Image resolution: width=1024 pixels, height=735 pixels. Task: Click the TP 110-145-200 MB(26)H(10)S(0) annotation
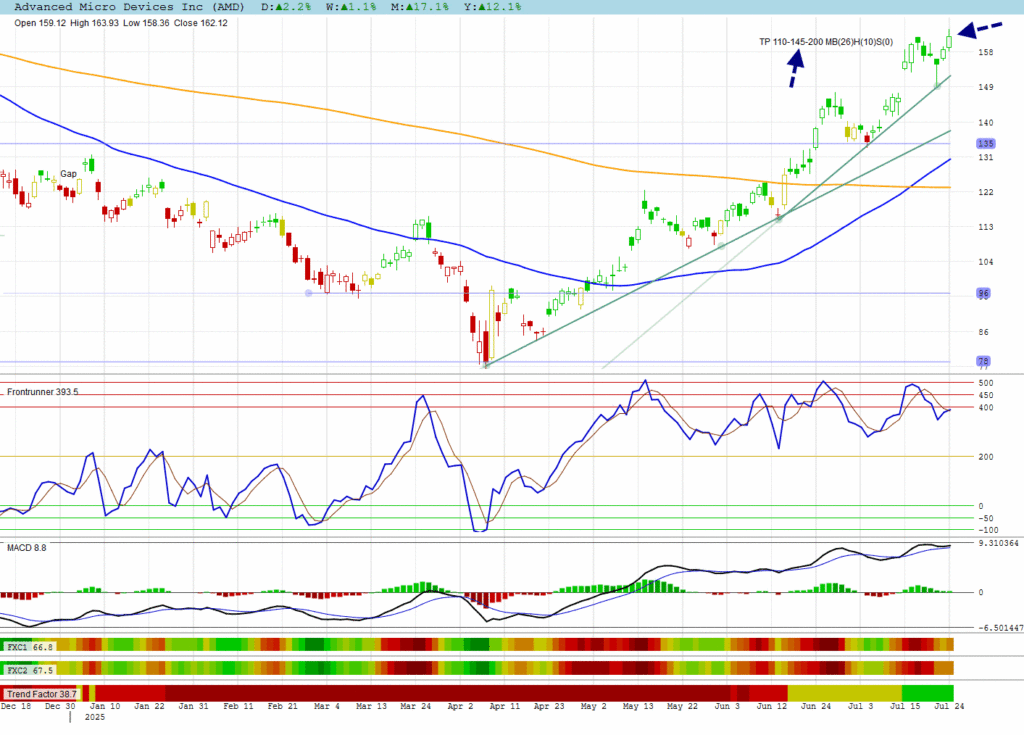(x=825, y=42)
